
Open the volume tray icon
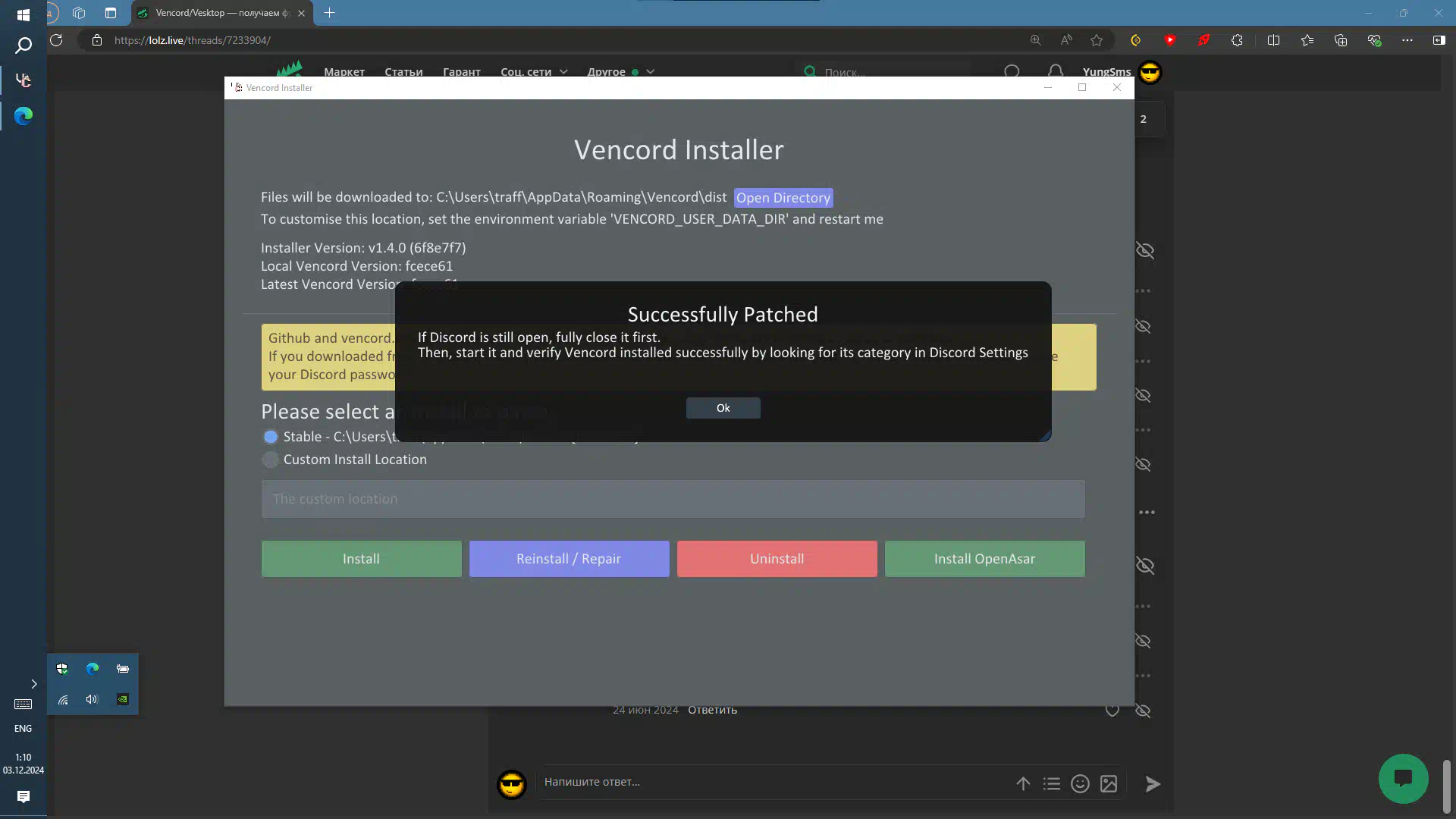tap(92, 699)
